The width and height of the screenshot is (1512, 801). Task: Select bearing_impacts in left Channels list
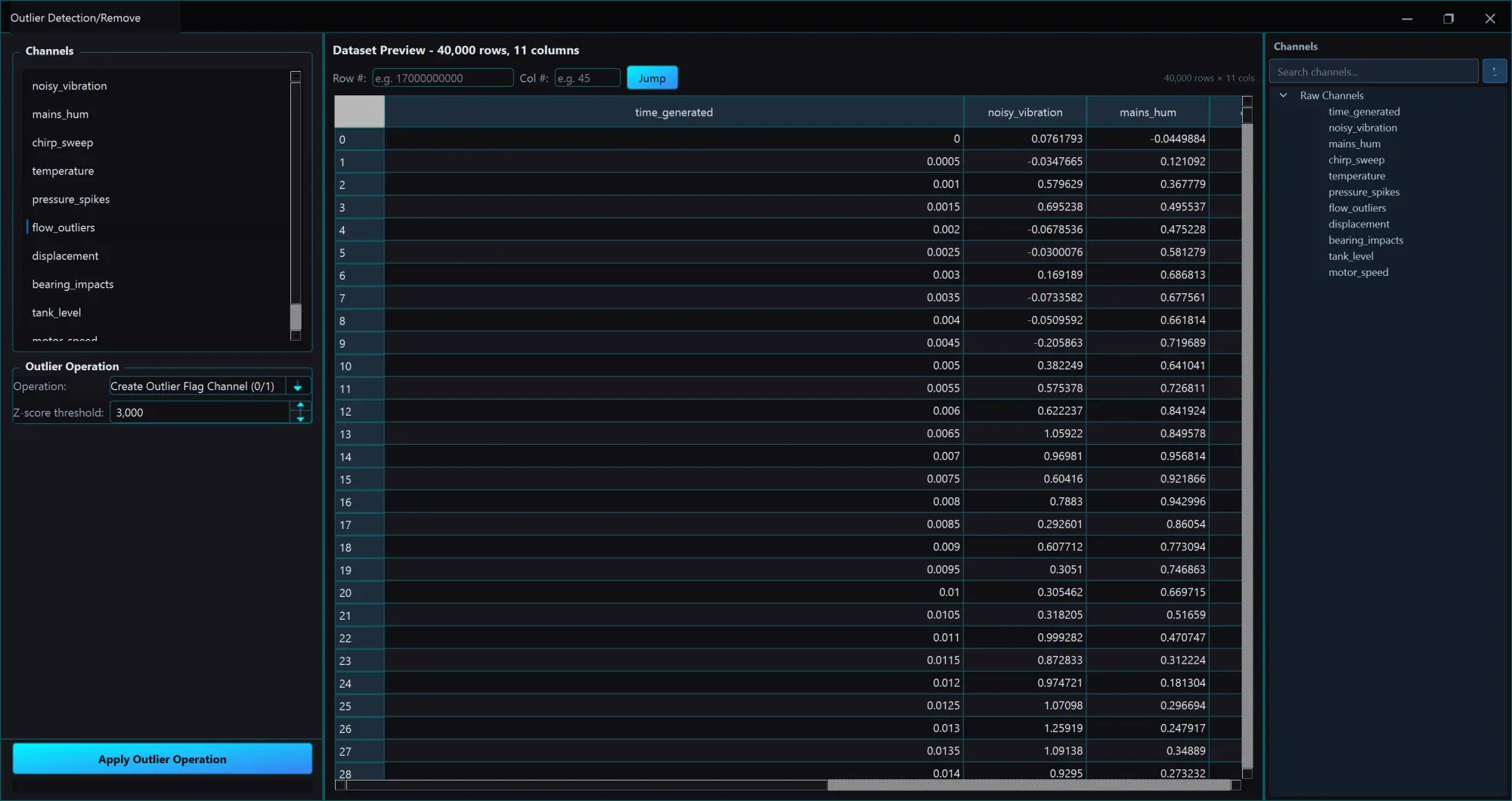[156, 284]
